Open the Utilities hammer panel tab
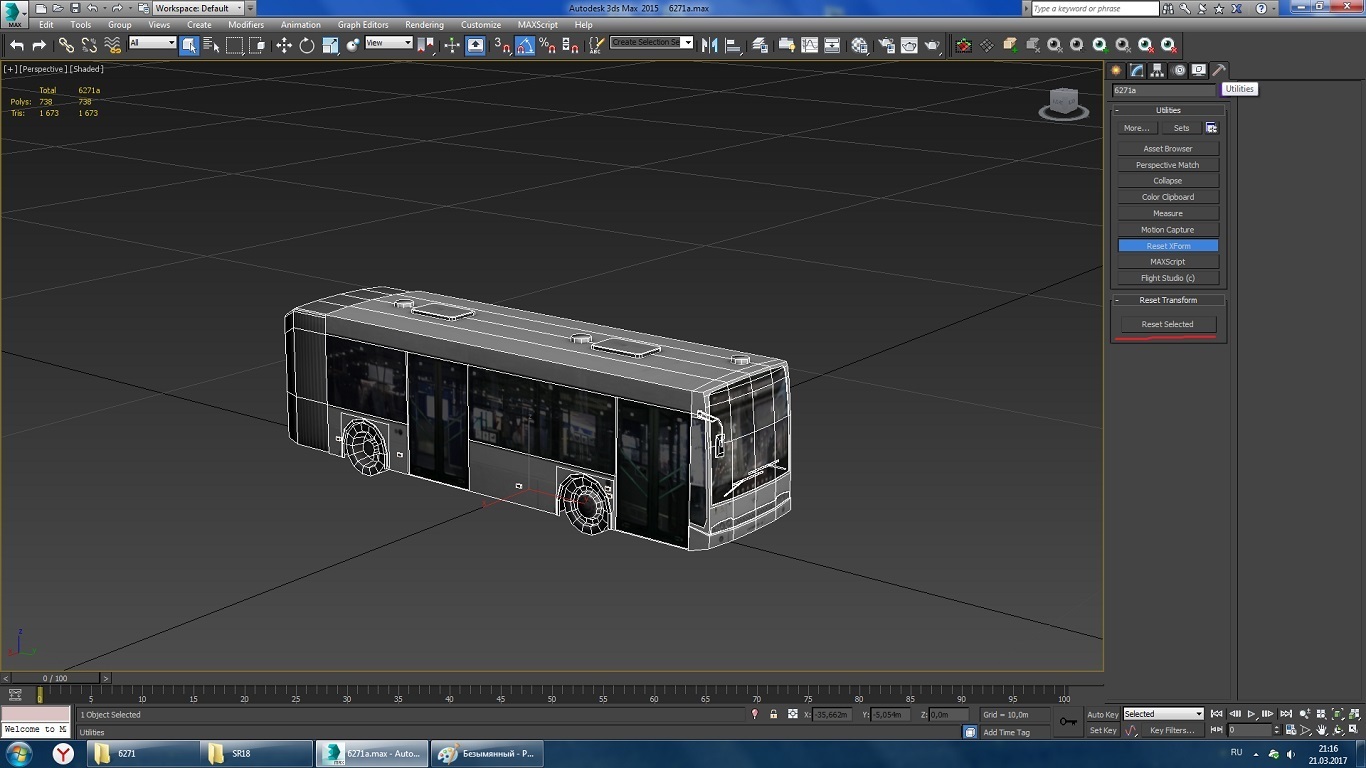This screenshot has width=1366, height=768. [x=1219, y=70]
